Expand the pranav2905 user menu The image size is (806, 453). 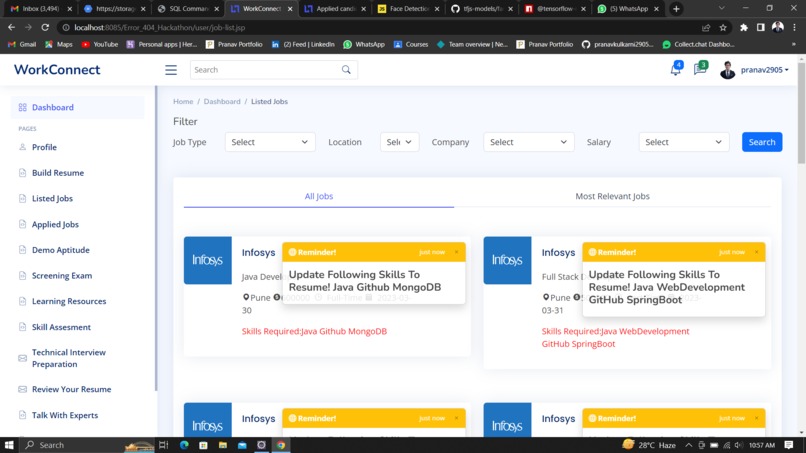click(764, 70)
